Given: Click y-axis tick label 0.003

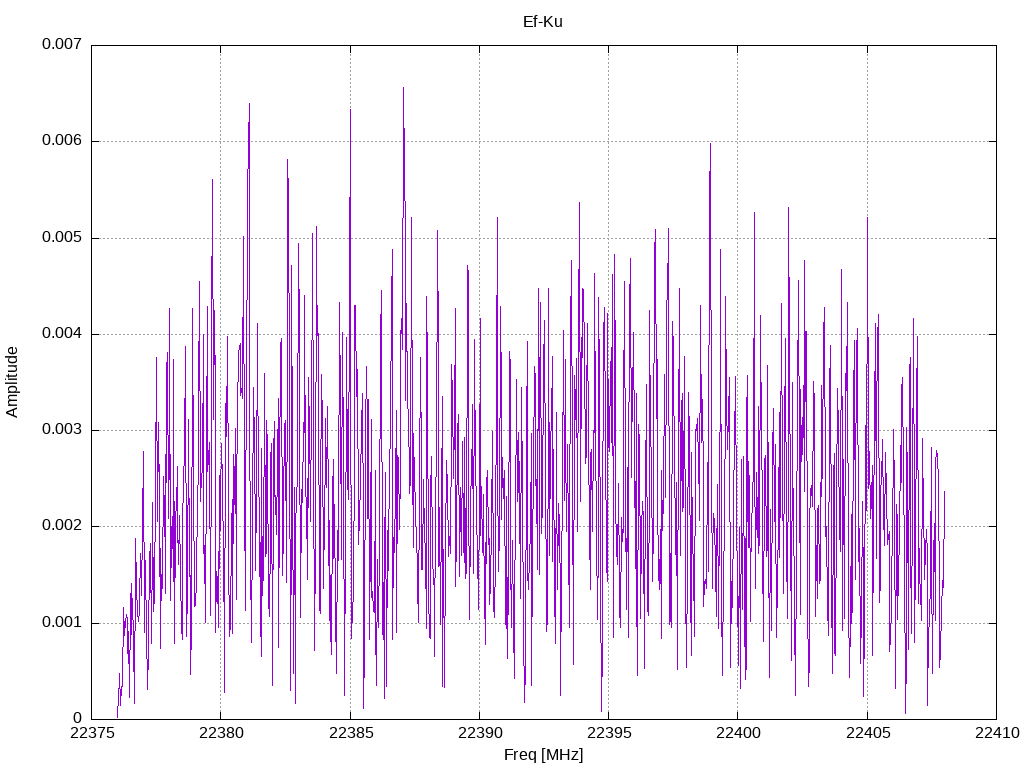Looking at the screenshot, I should click(x=62, y=430).
